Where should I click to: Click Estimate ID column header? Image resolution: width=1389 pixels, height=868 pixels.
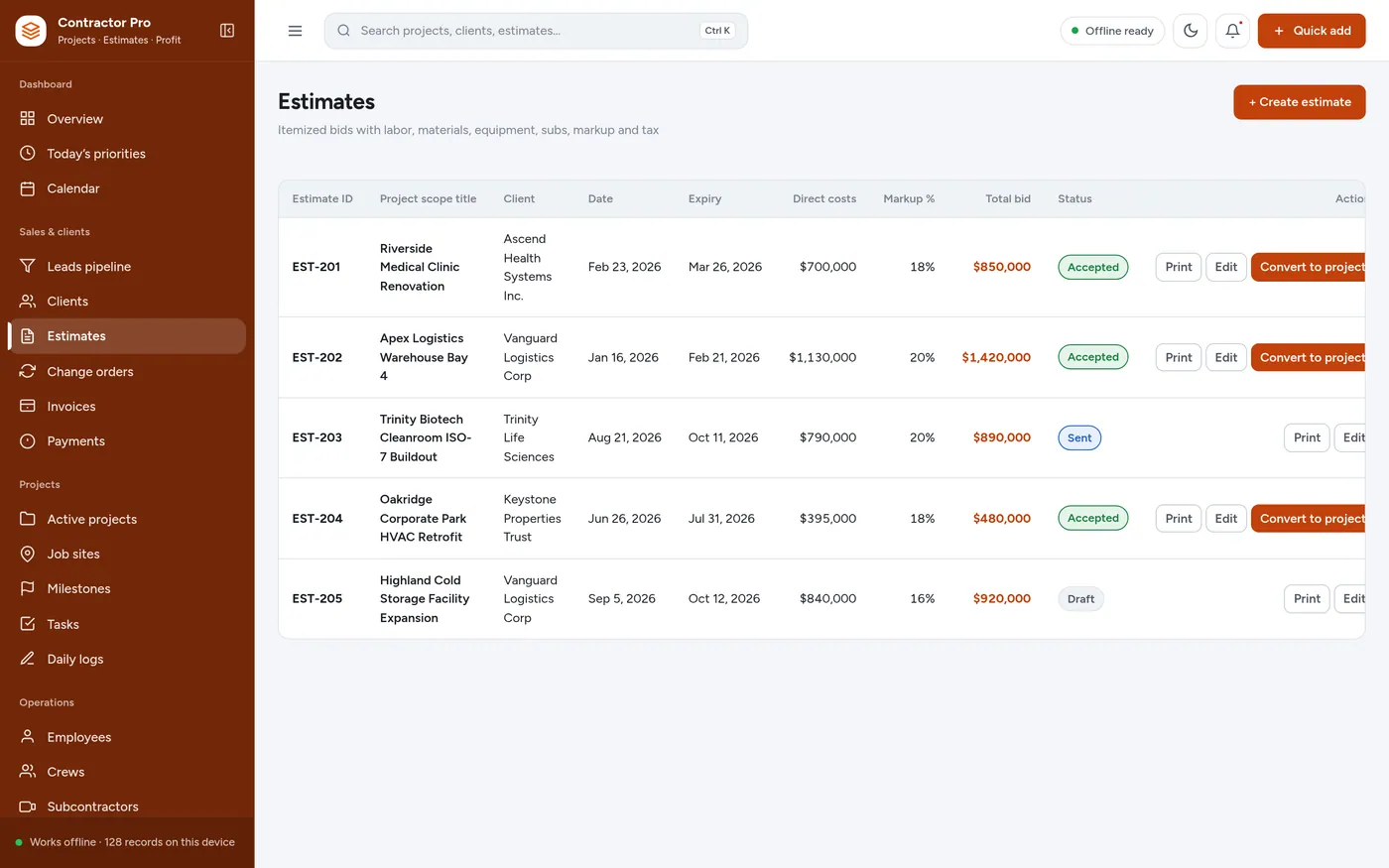[322, 199]
